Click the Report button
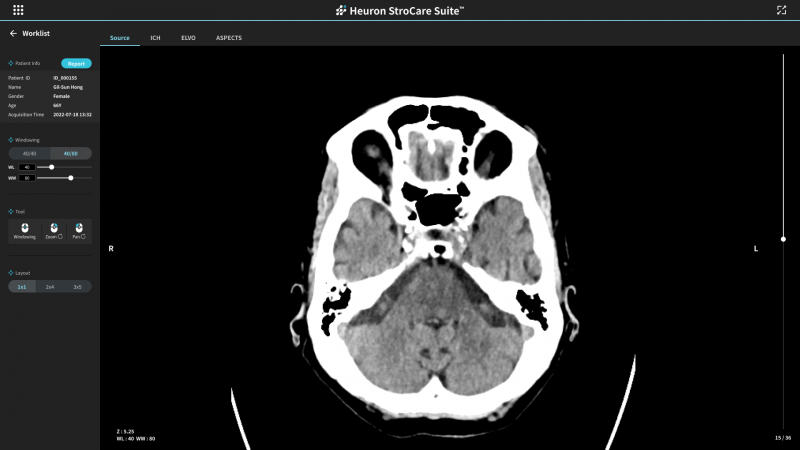800x450 pixels. pos(76,63)
